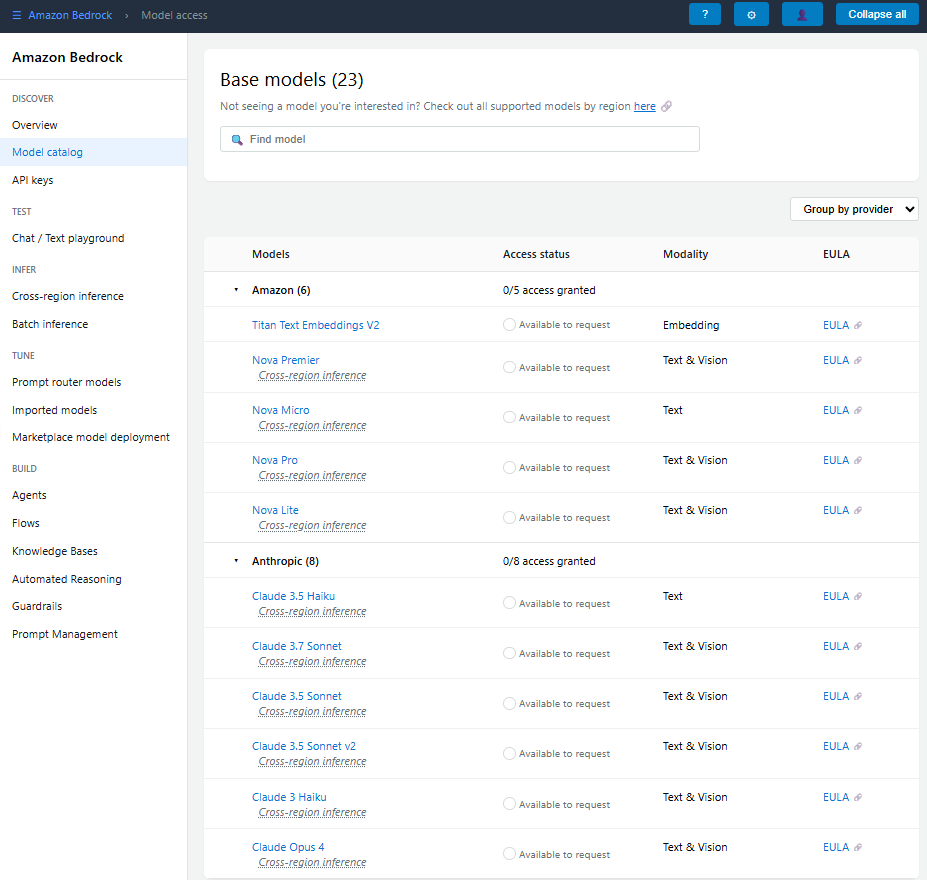The height and width of the screenshot is (880, 927).
Task: Collapse the Amazon (6) provider group
Action: [236, 290]
